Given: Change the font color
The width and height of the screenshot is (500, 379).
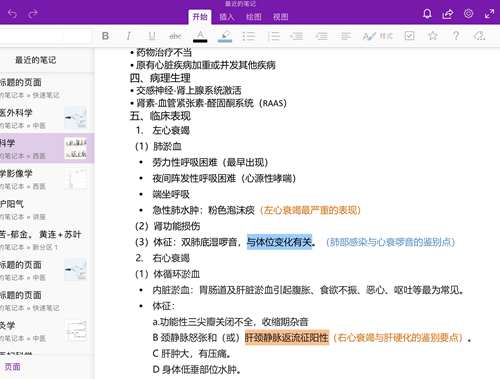Looking at the screenshot, I should coord(200,36).
